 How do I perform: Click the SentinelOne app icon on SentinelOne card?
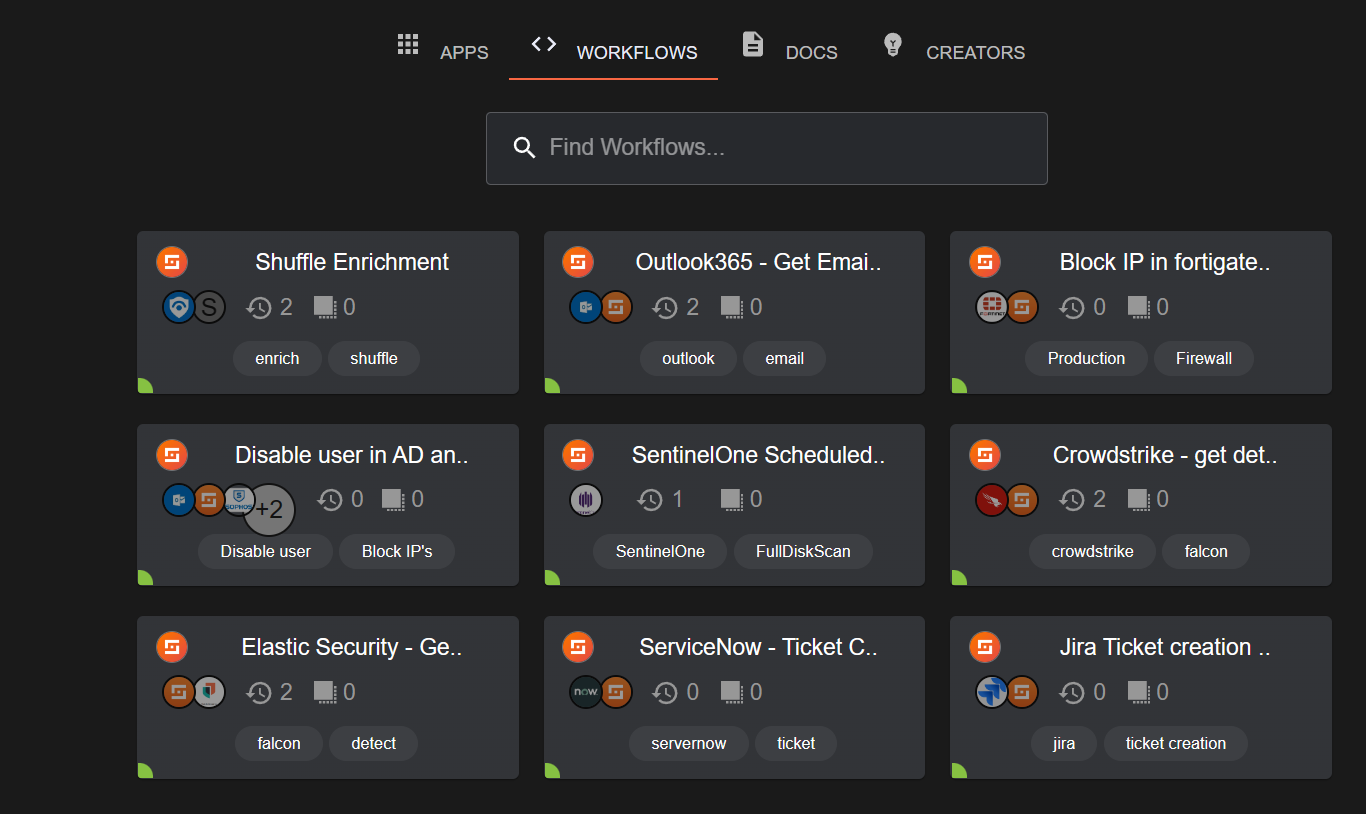[x=586, y=499]
